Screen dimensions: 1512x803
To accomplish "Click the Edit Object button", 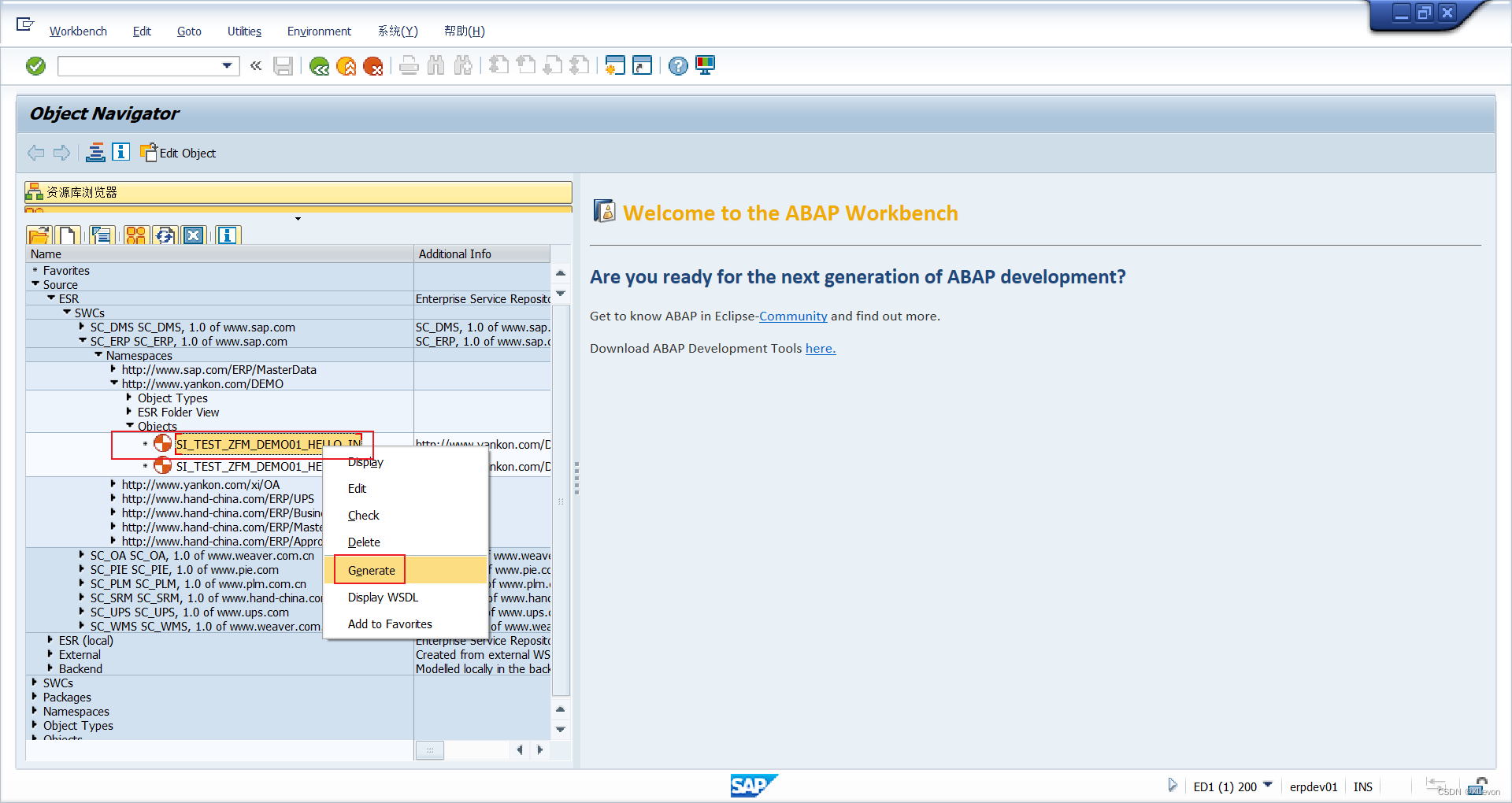I will click(x=178, y=153).
